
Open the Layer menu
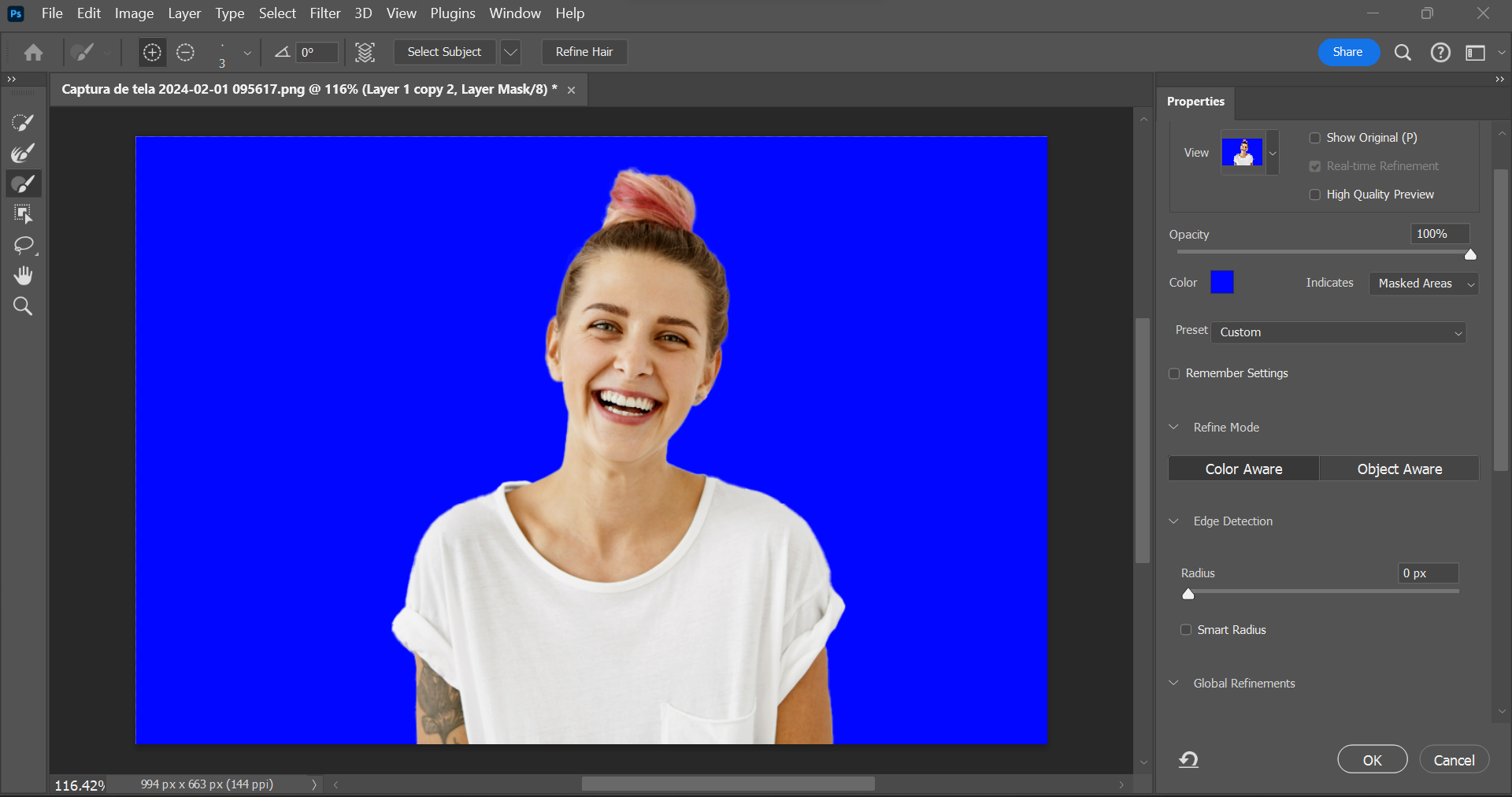pos(184,13)
